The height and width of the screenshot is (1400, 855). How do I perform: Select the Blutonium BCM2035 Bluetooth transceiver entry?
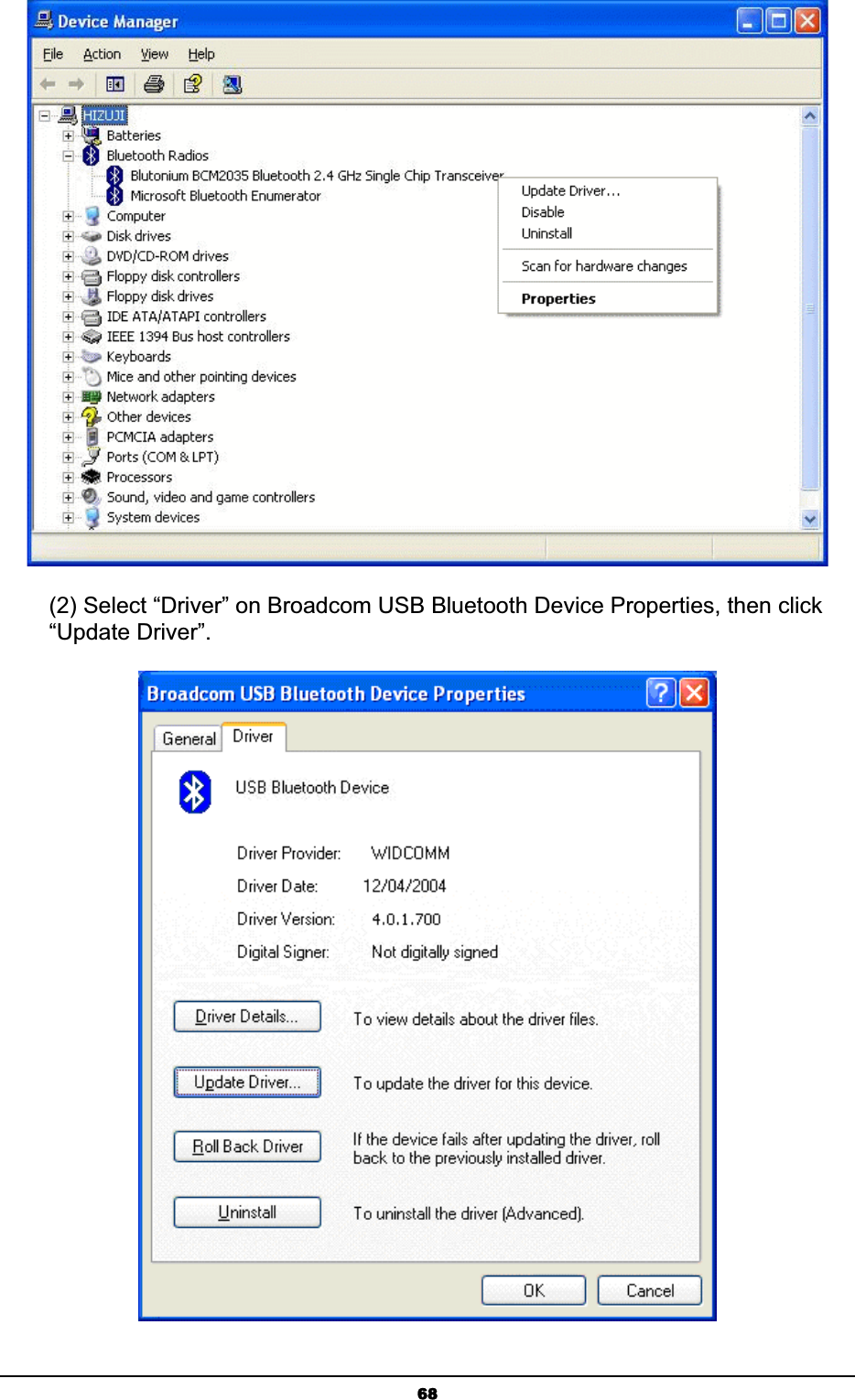317,176
